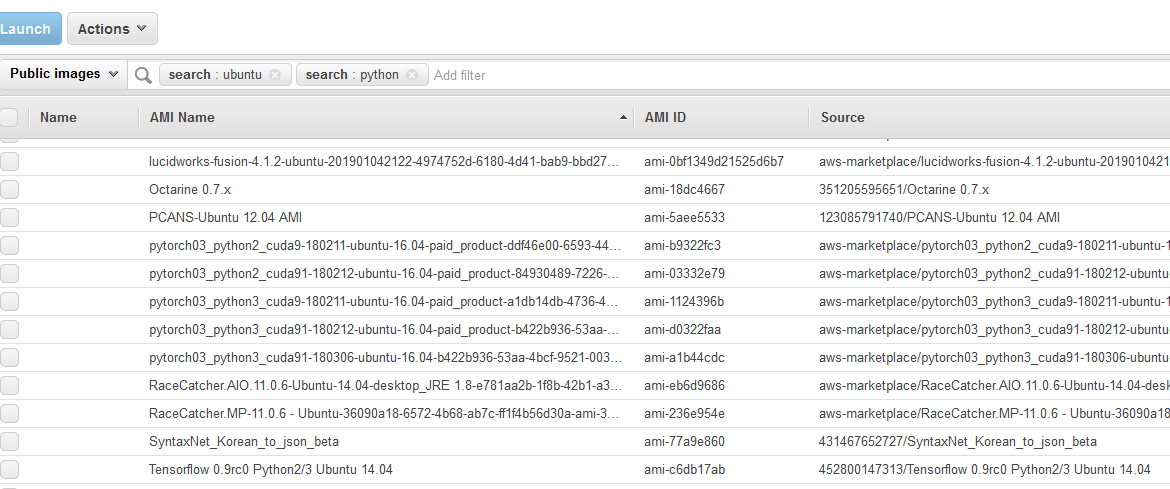Viewport: 1170px width, 489px height.
Task: Click the Name column header
Action: (x=58, y=117)
